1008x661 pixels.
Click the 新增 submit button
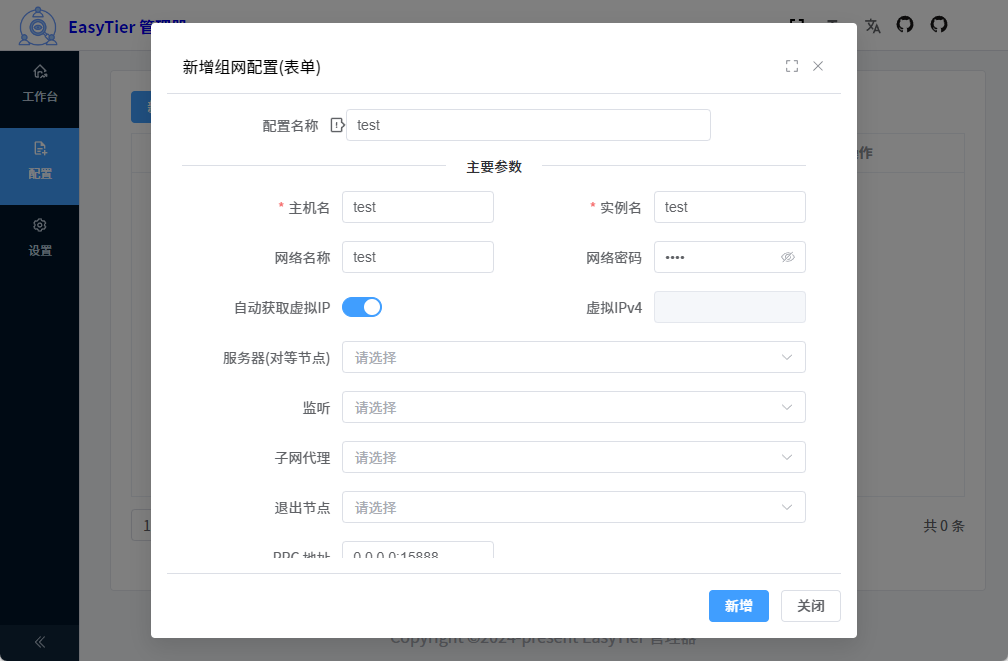coord(739,606)
